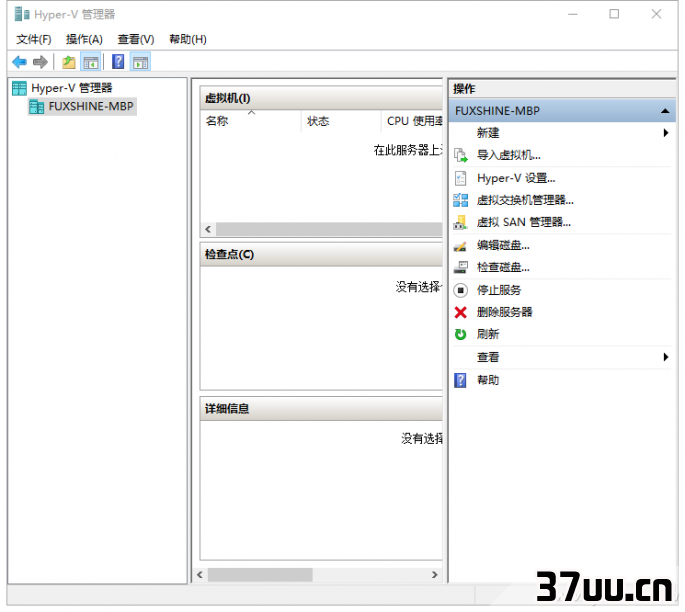Viewport: 685px width, 612px height.
Task: Sort by the 名称 column header
Action: 251,121
